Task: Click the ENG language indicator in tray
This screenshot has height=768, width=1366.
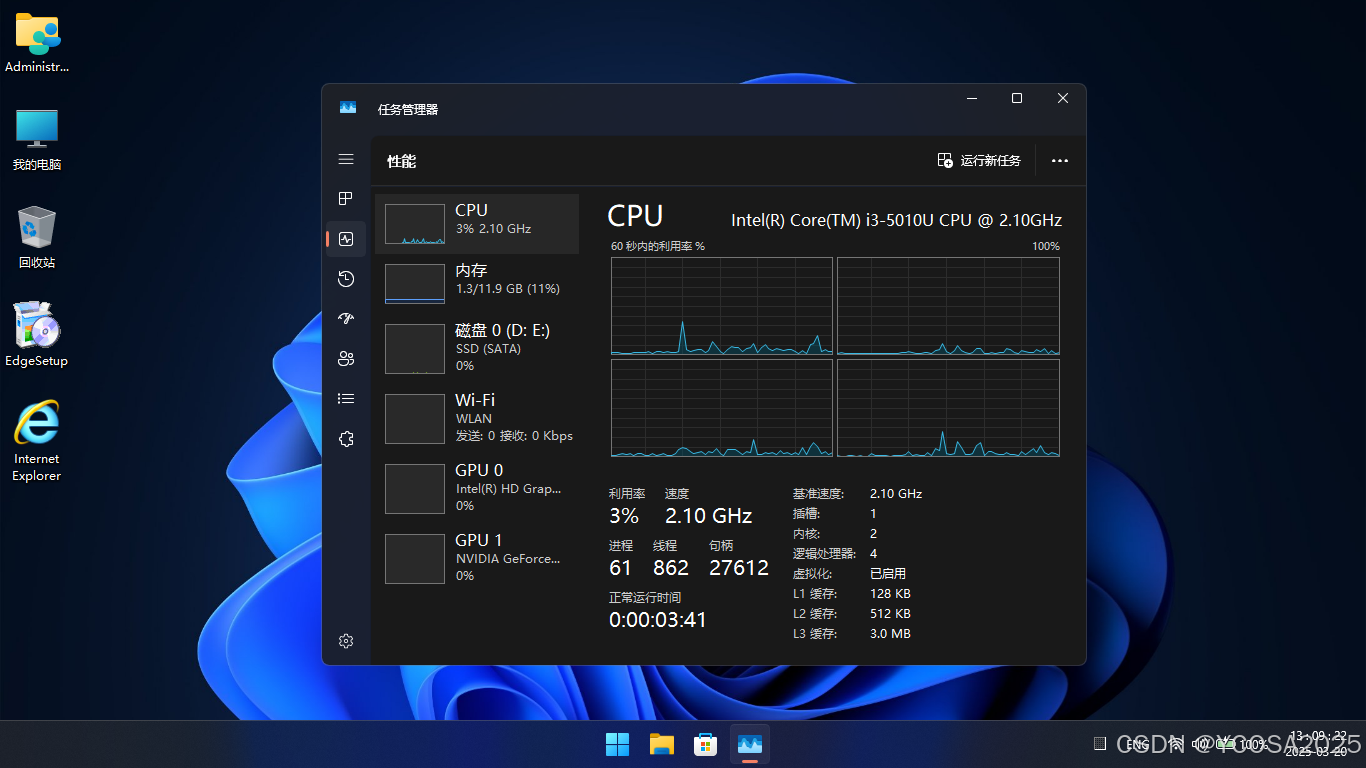Action: [x=1138, y=744]
